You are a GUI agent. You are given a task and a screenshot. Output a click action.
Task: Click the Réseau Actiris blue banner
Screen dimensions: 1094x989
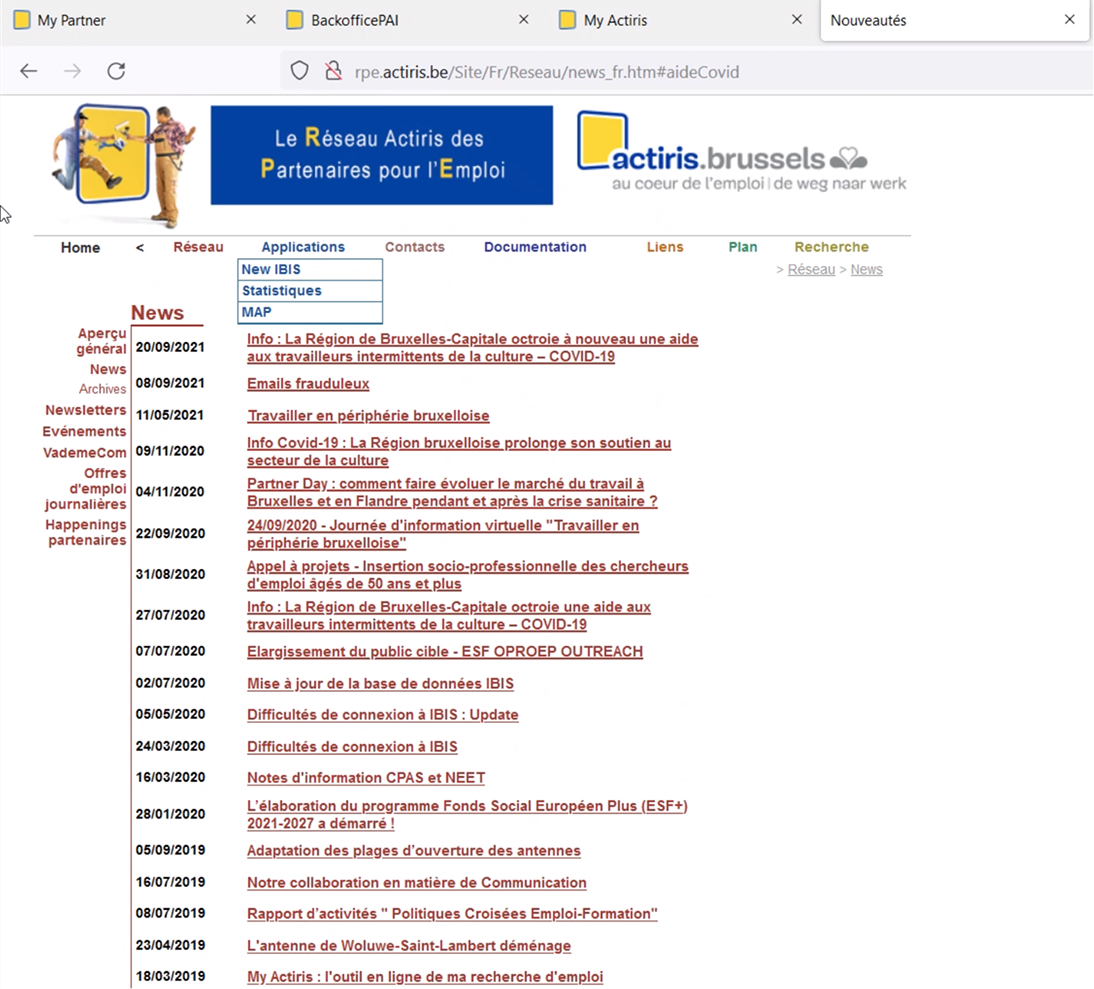tap(382, 155)
